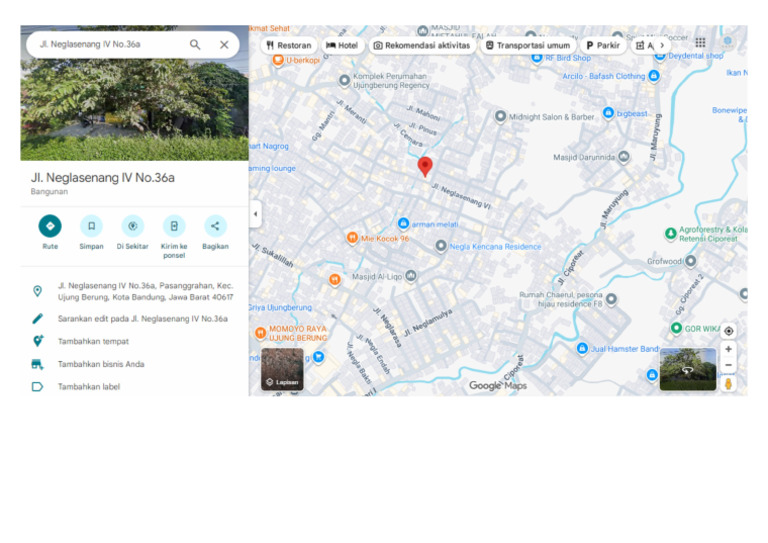Select Mie Kocok 96 restaurant marker

coord(352,238)
